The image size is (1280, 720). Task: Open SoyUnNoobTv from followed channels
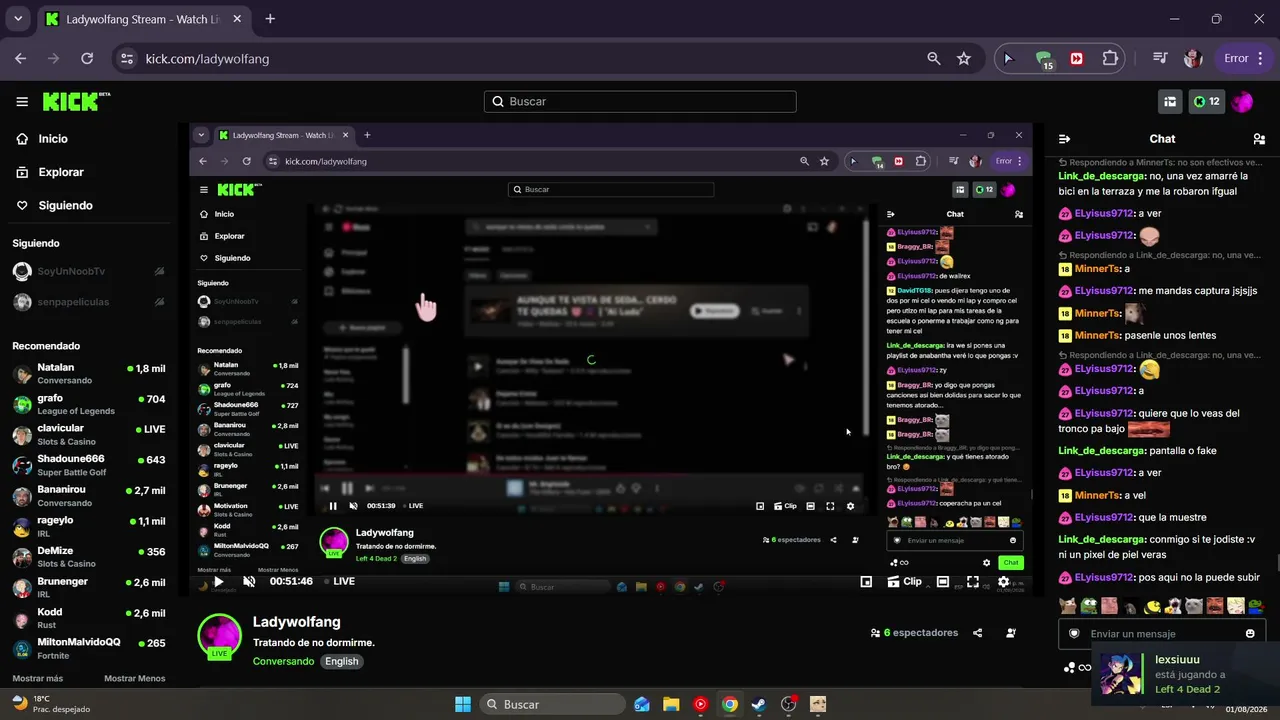[89, 271]
